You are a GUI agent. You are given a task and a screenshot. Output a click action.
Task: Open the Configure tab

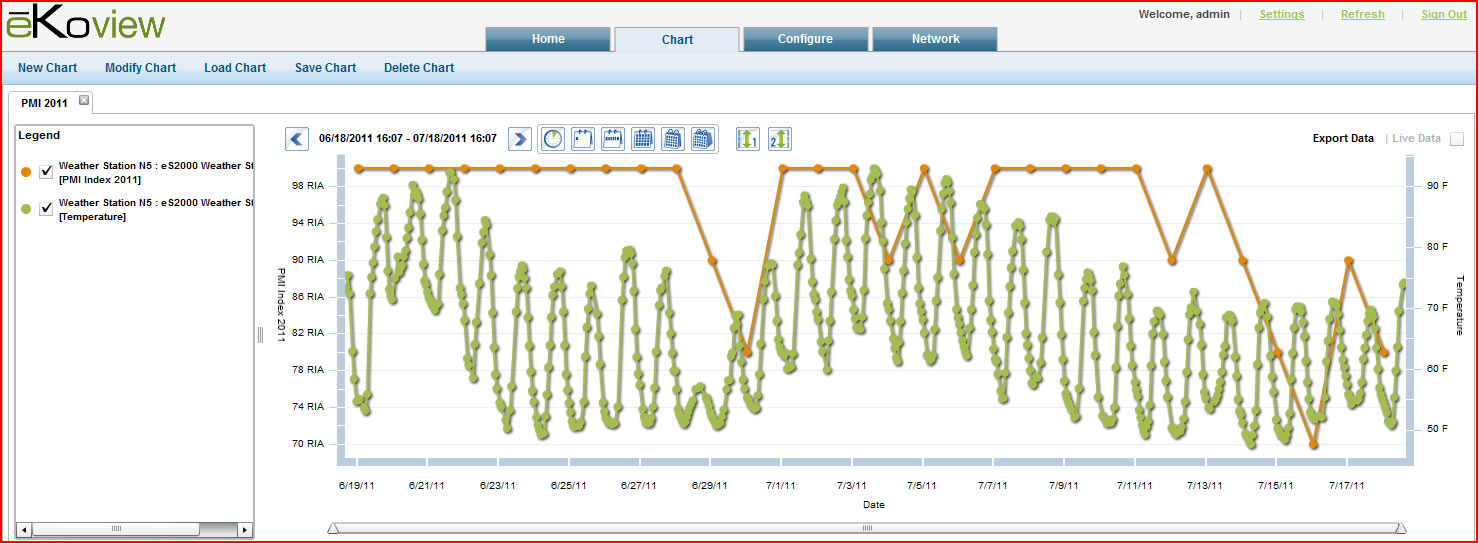805,39
